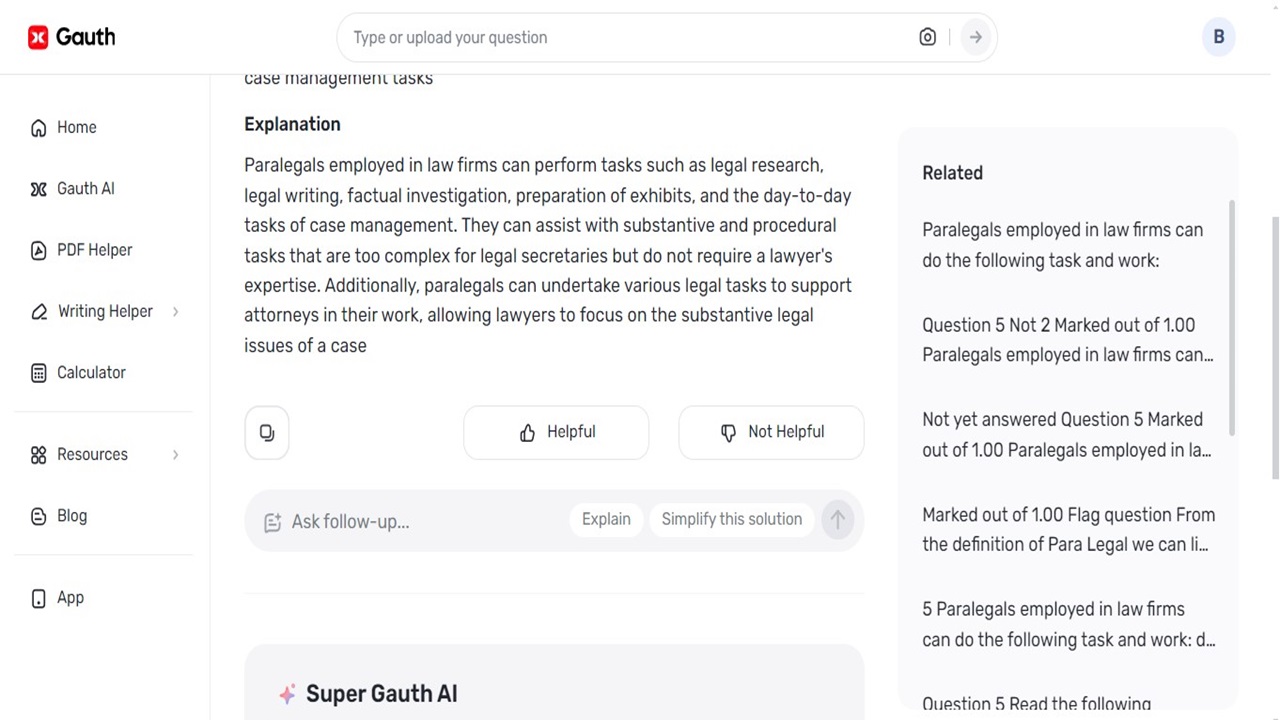Toggle the Super Gauth AI sparkle icon
This screenshot has height=720, width=1280.
(x=287, y=694)
